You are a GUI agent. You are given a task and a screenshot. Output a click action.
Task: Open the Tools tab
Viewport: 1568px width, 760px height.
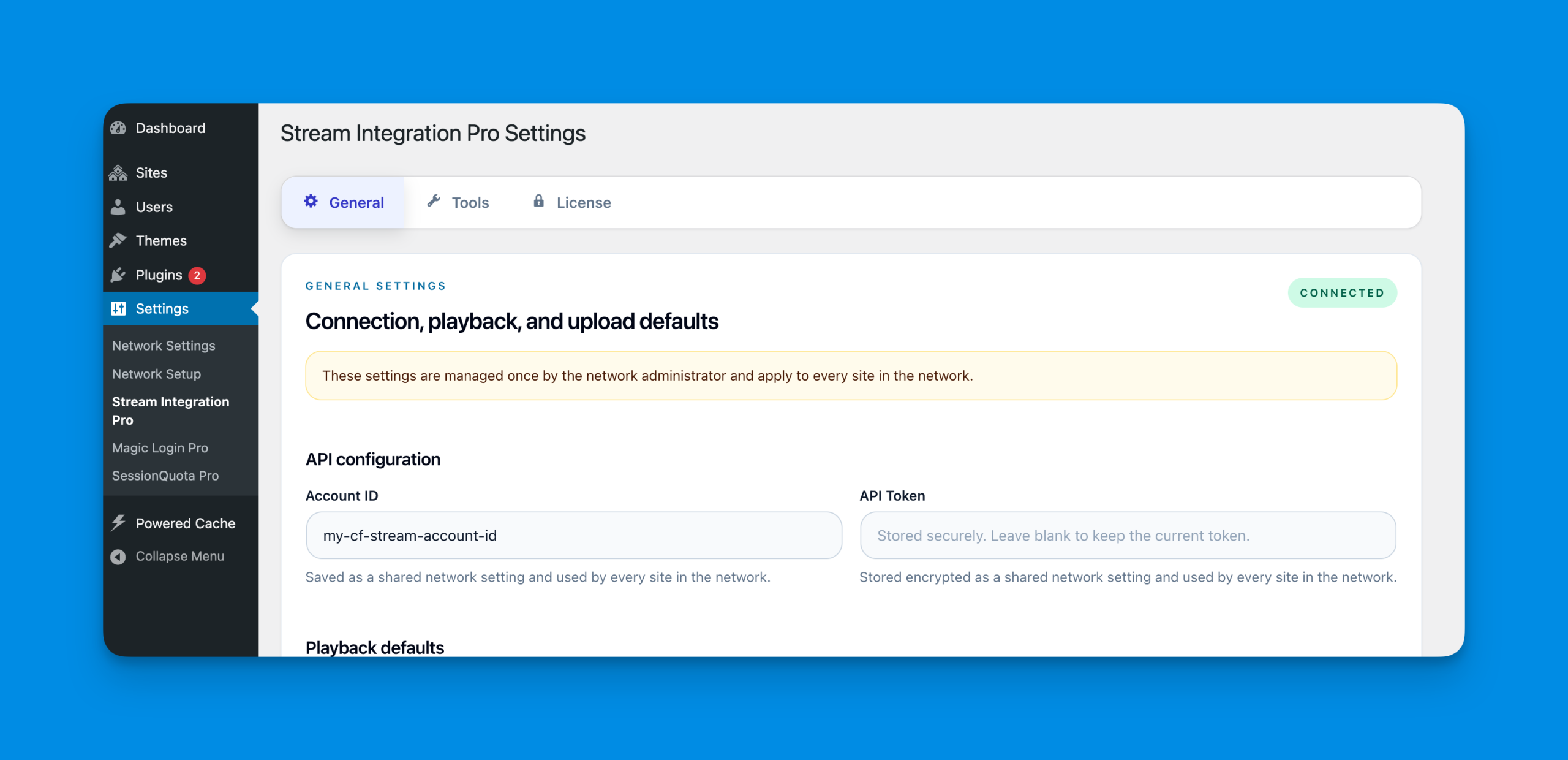coord(459,202)
